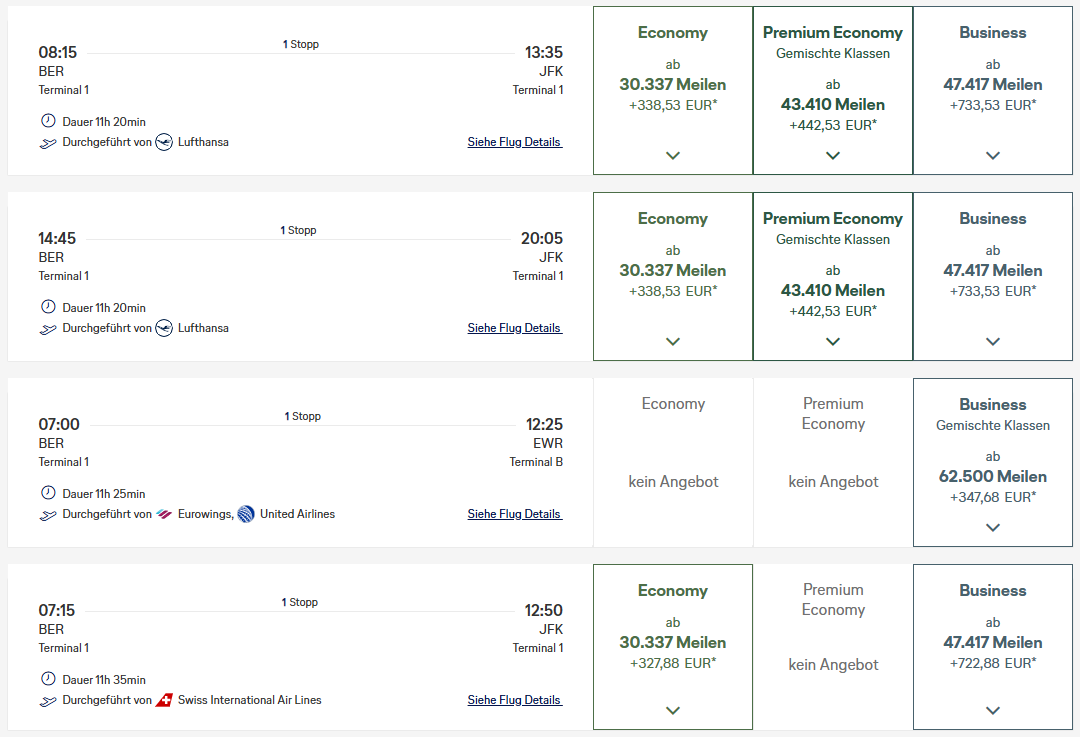Click the airplane icon beside 'Durchgeführt von' second flight
The height and width of the screenshot is (737, 1080).
click(x=48, y=327)
